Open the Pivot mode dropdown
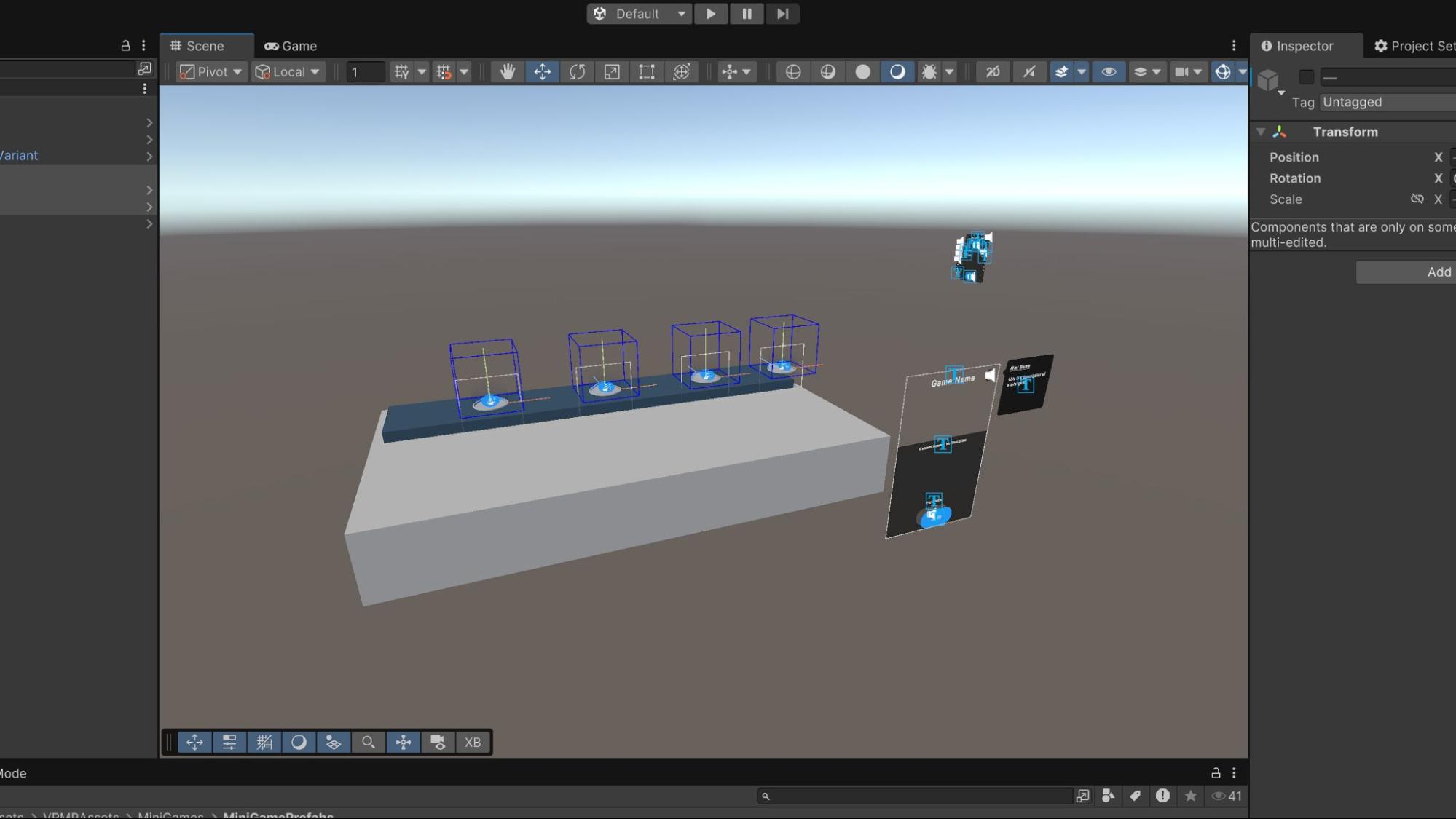This screenshot has width=1456, height=819. [x=210, y=71]
